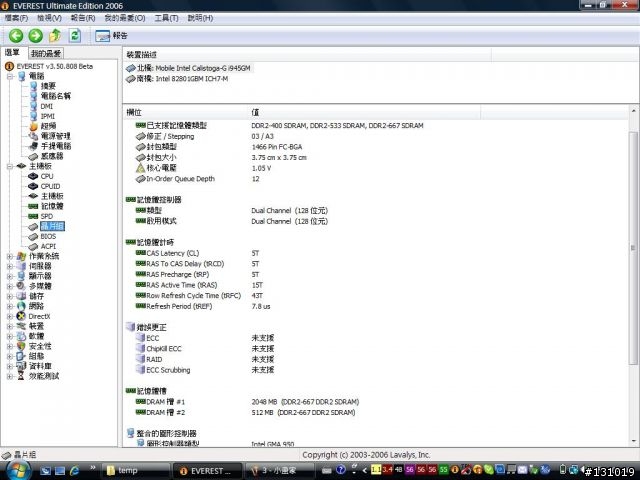Select the 資料庫 database category
This screenshot has width=640, height=480.
tap(40, 366)
